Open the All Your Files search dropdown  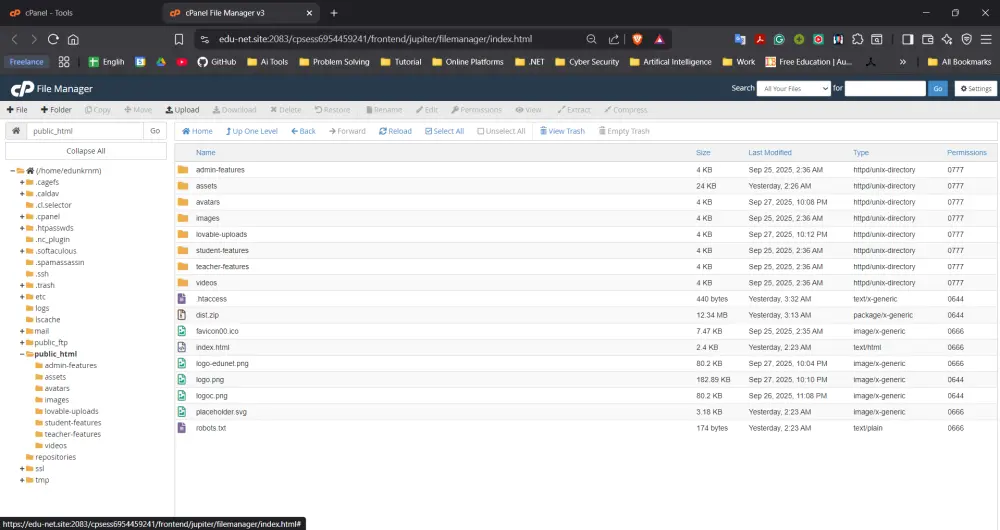(793, 89)
